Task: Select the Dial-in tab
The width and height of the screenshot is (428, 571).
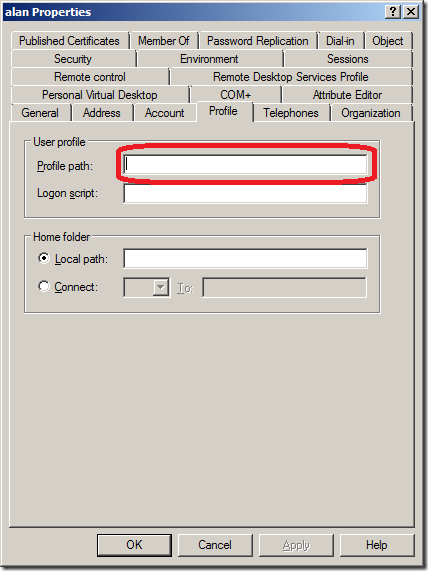Action: (340, 41)
